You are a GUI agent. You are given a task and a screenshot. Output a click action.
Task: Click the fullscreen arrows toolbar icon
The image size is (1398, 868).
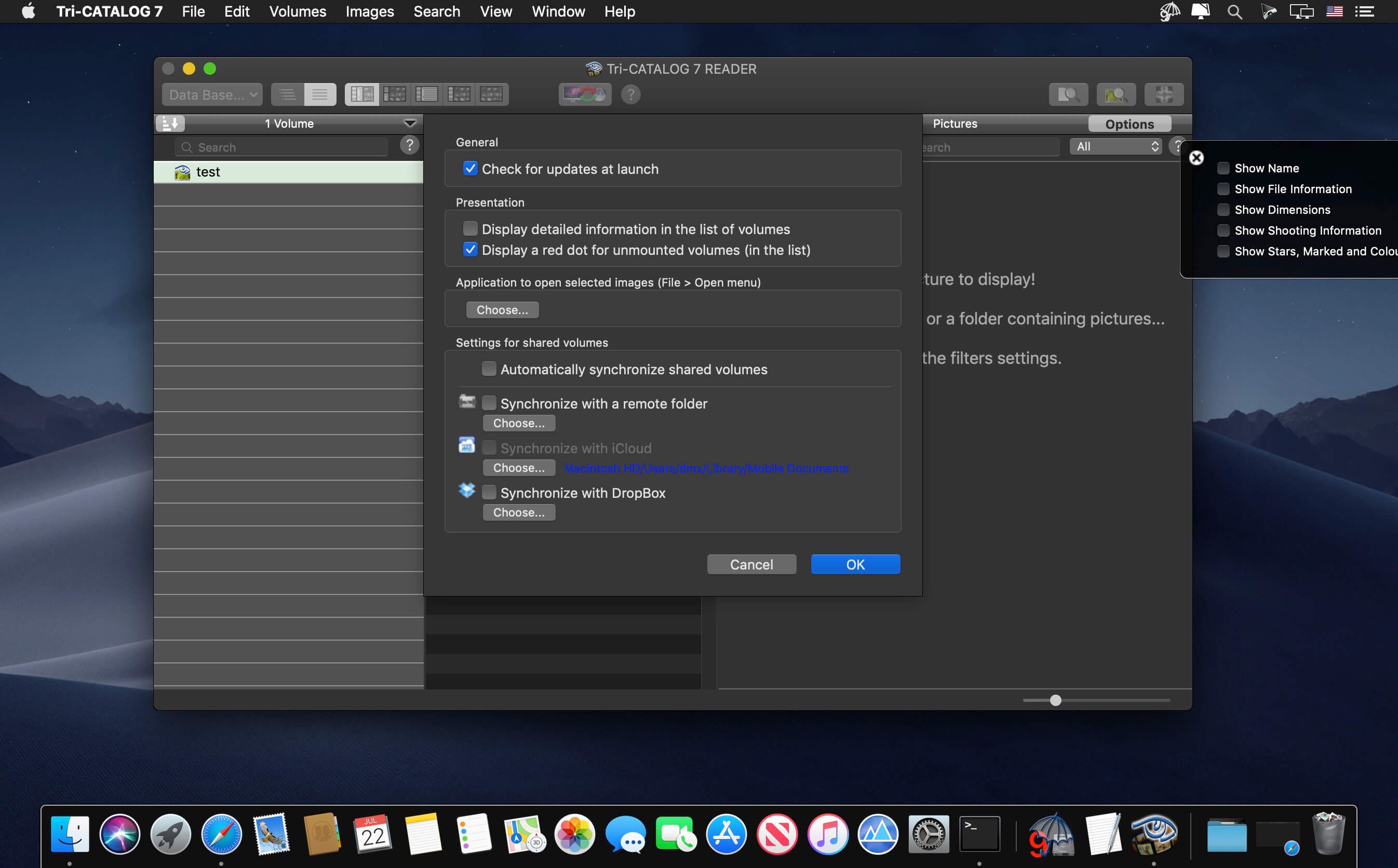click(1163, 94)
